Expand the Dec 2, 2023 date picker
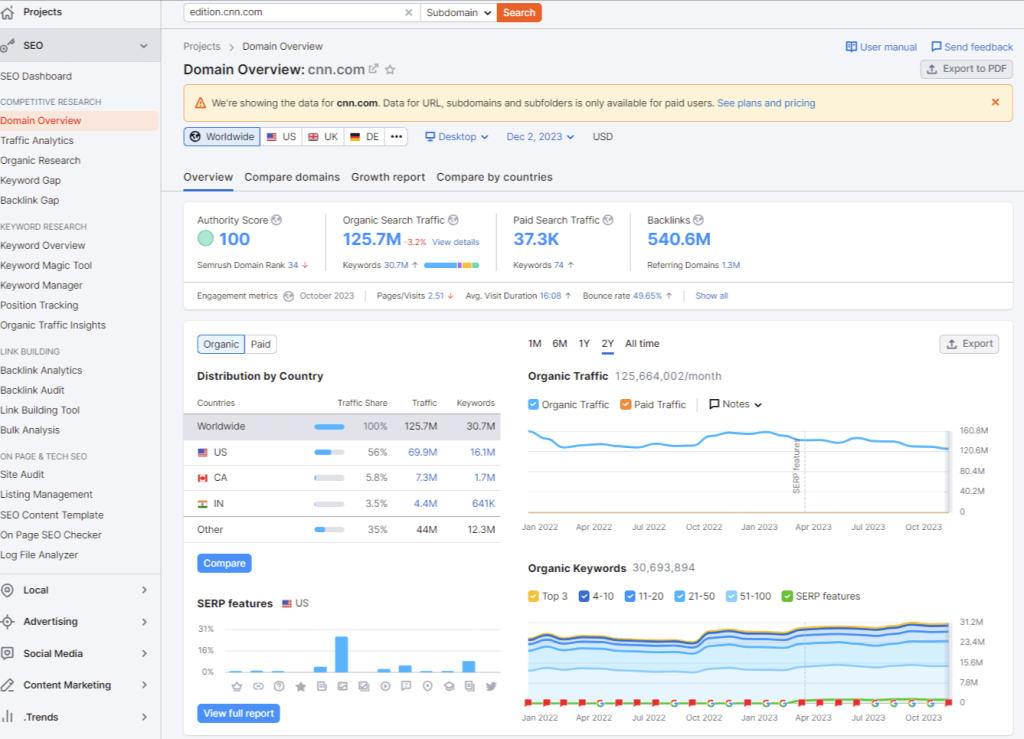Screen dimensions: 1024x739 541,137
